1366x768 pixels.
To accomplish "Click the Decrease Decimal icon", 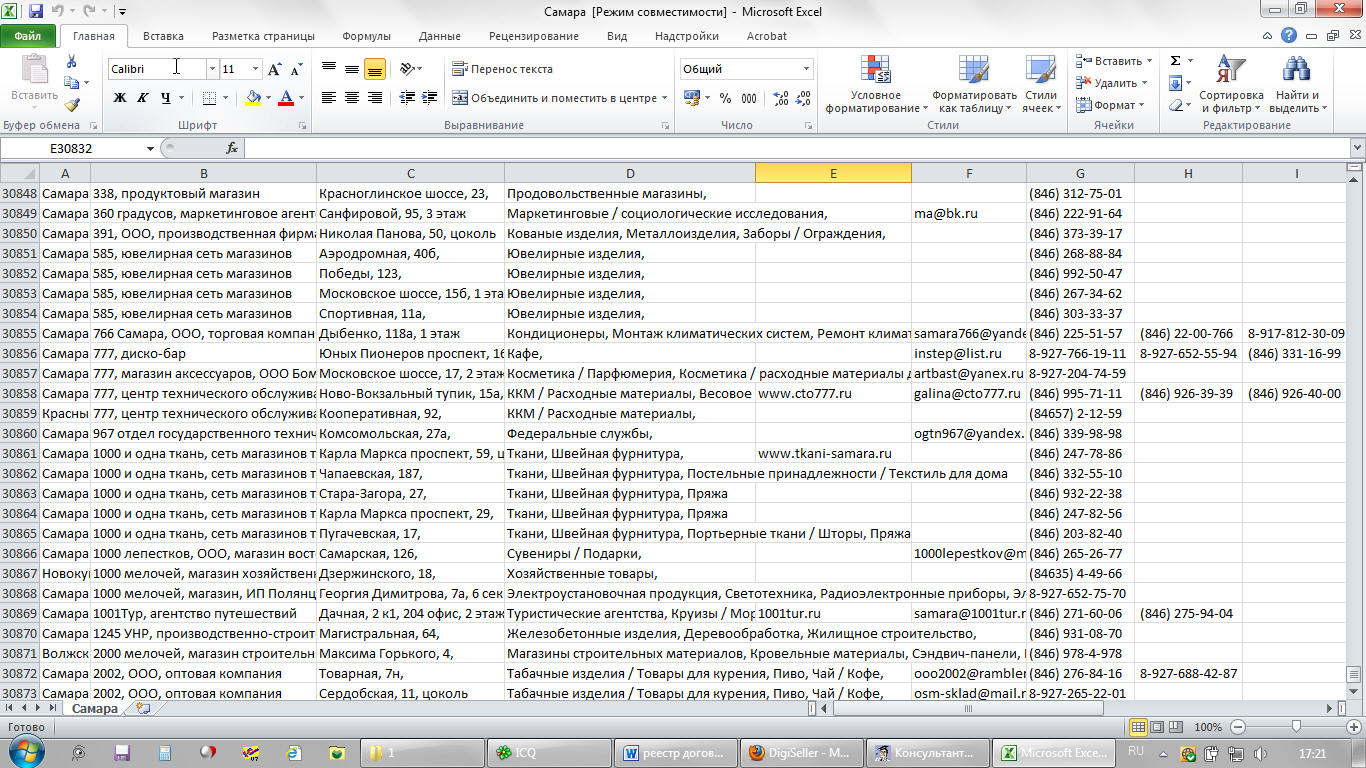I will click(804, 98).
